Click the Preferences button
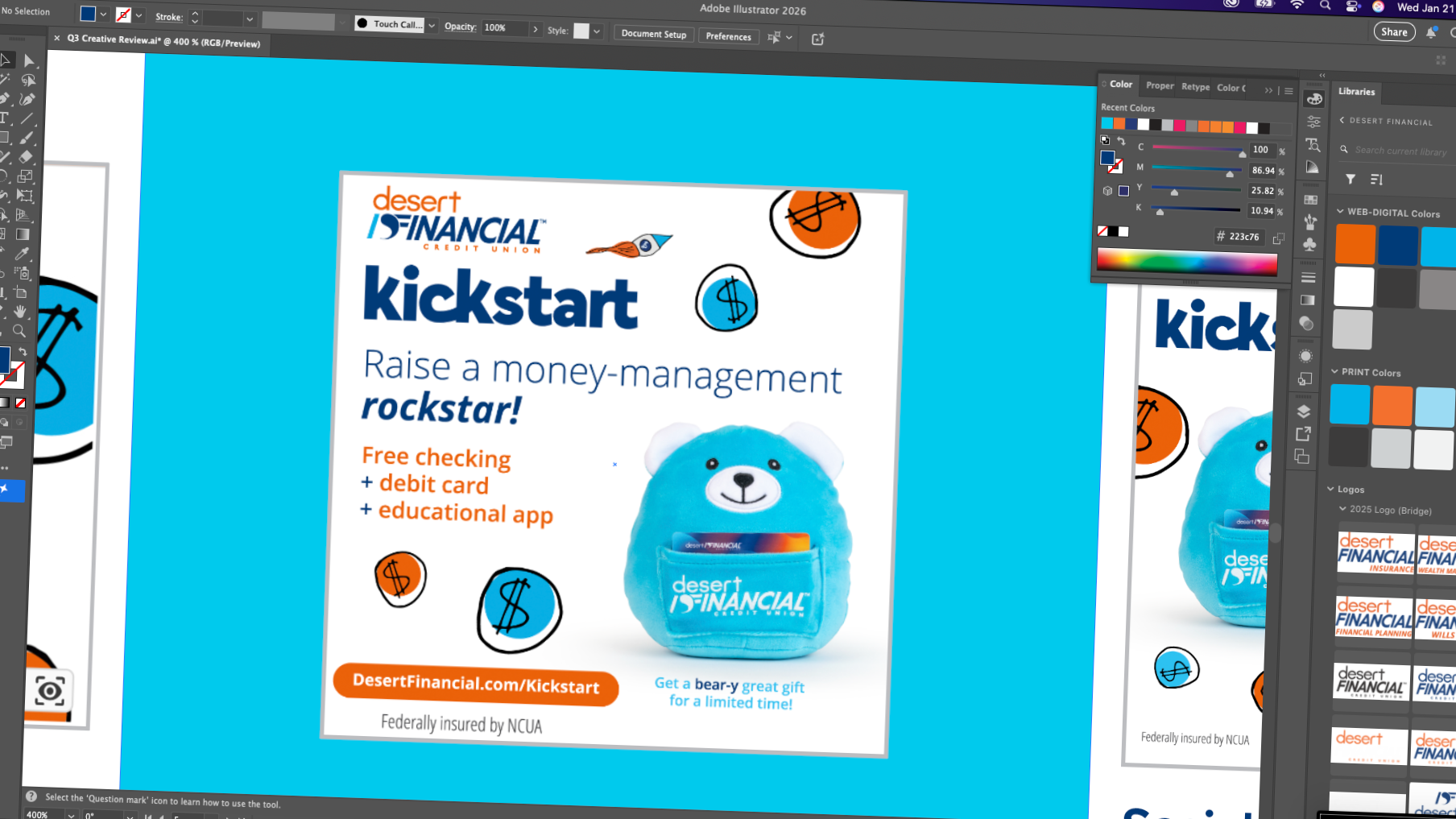1456x819 pixels. tap(728, 36)
